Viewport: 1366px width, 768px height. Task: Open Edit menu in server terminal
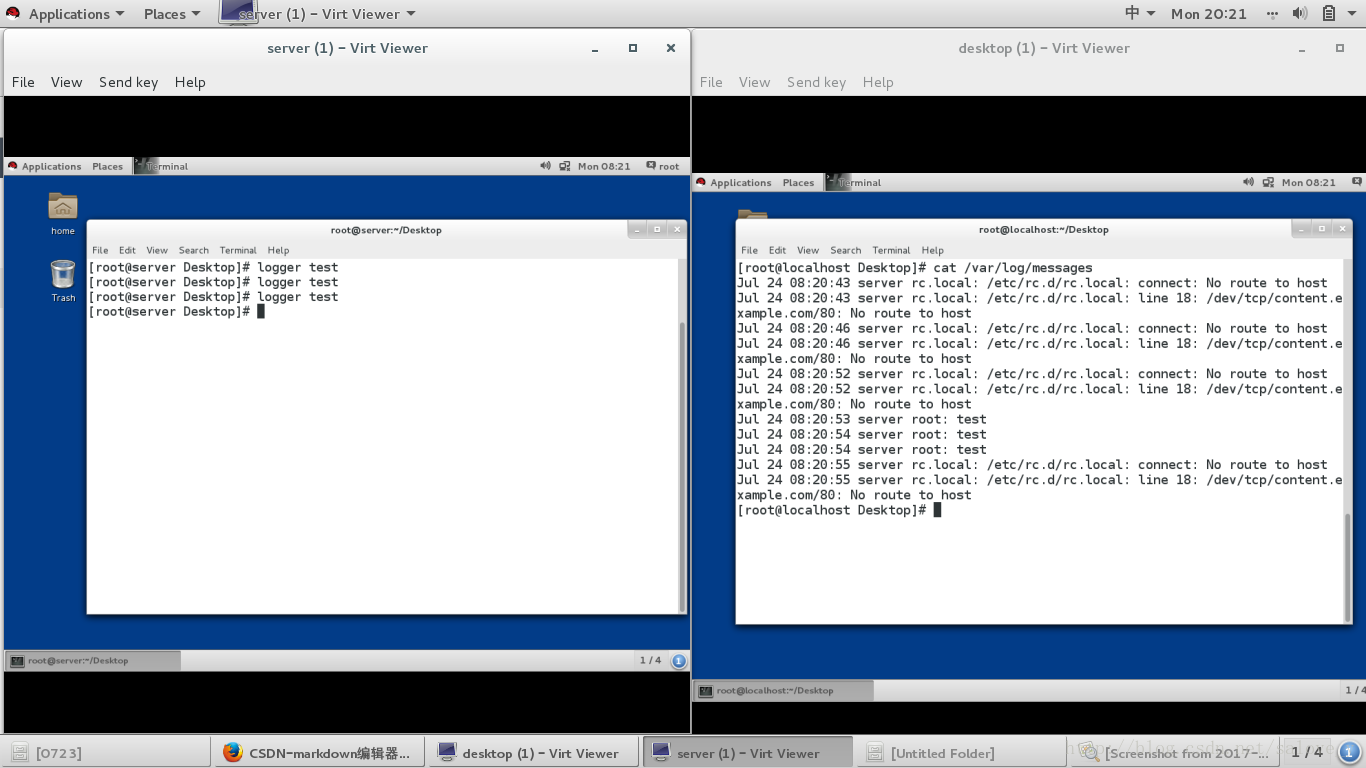(x=127, y=250)
